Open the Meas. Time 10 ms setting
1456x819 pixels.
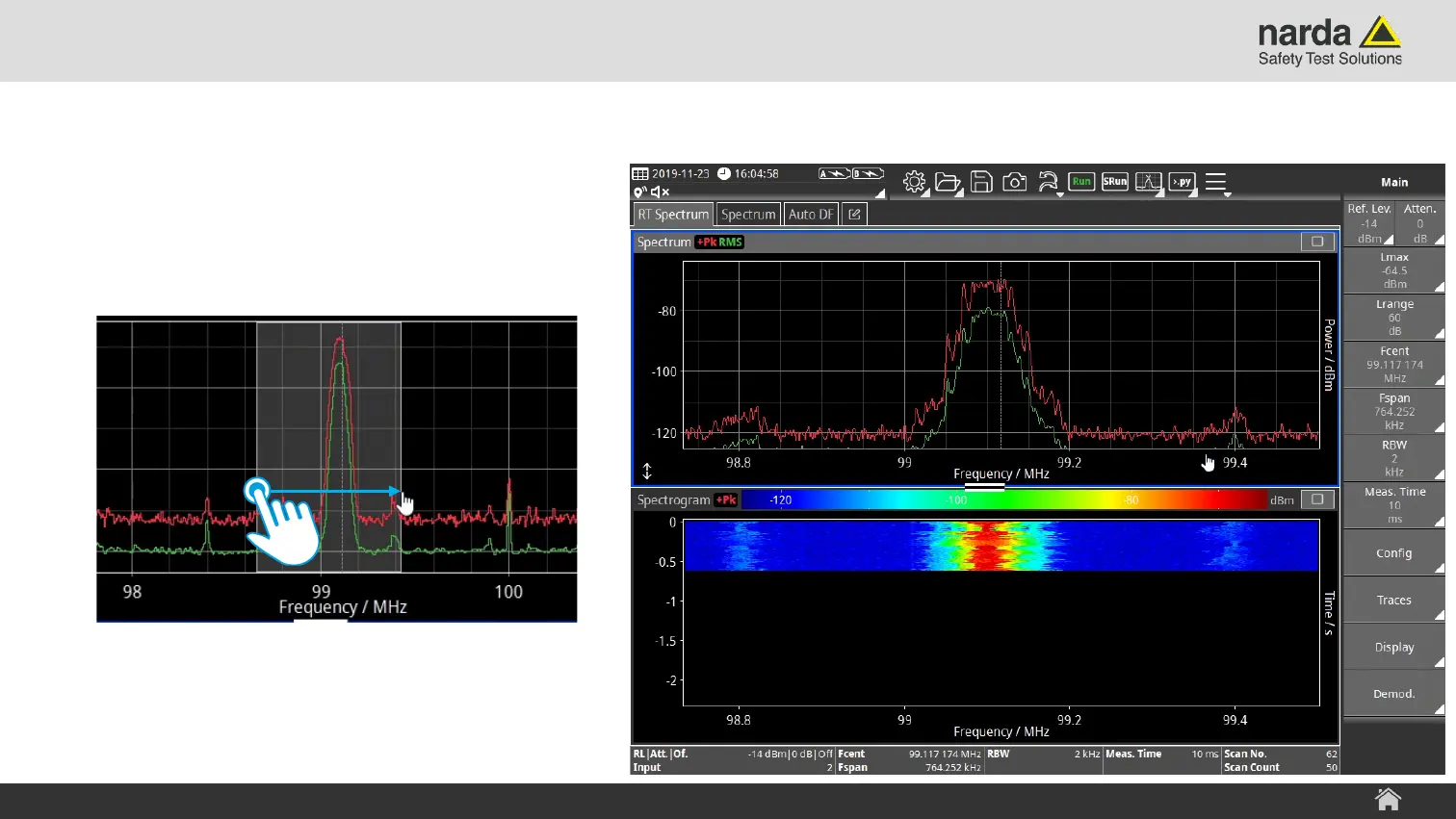click(1394, 505)
